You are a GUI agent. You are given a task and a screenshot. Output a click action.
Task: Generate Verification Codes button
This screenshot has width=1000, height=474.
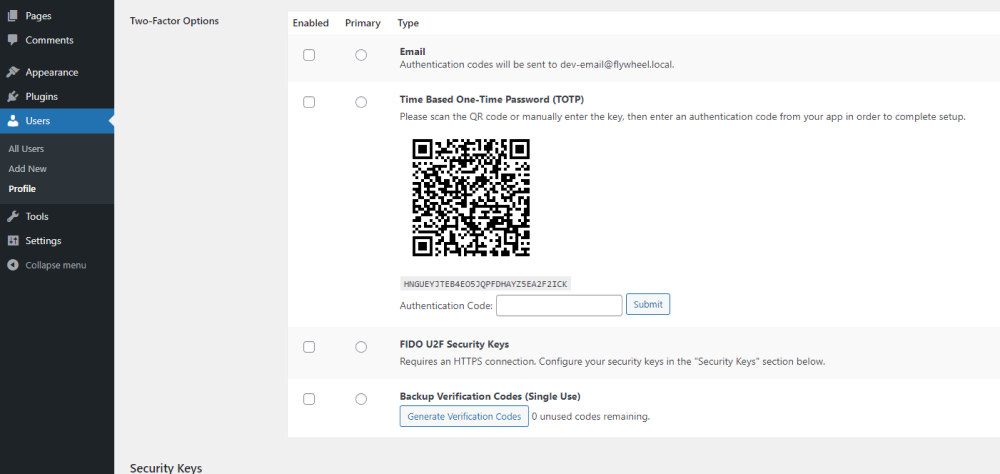tap(464, 416)
